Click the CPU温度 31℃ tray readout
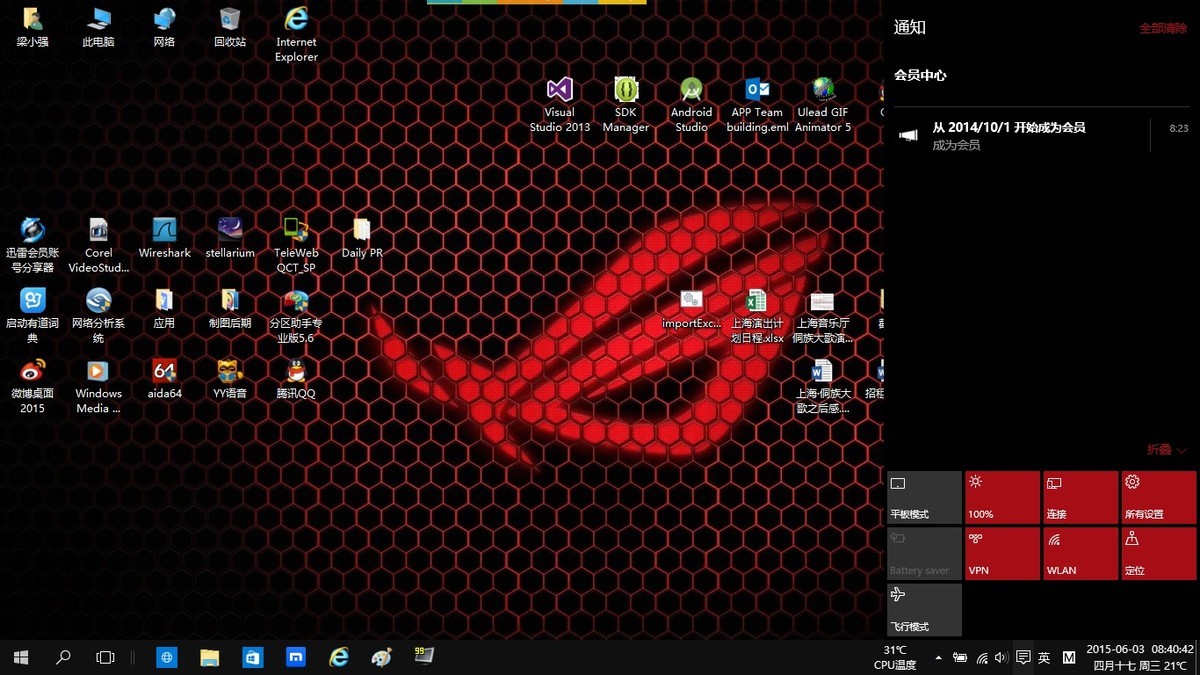 [895, 657]
